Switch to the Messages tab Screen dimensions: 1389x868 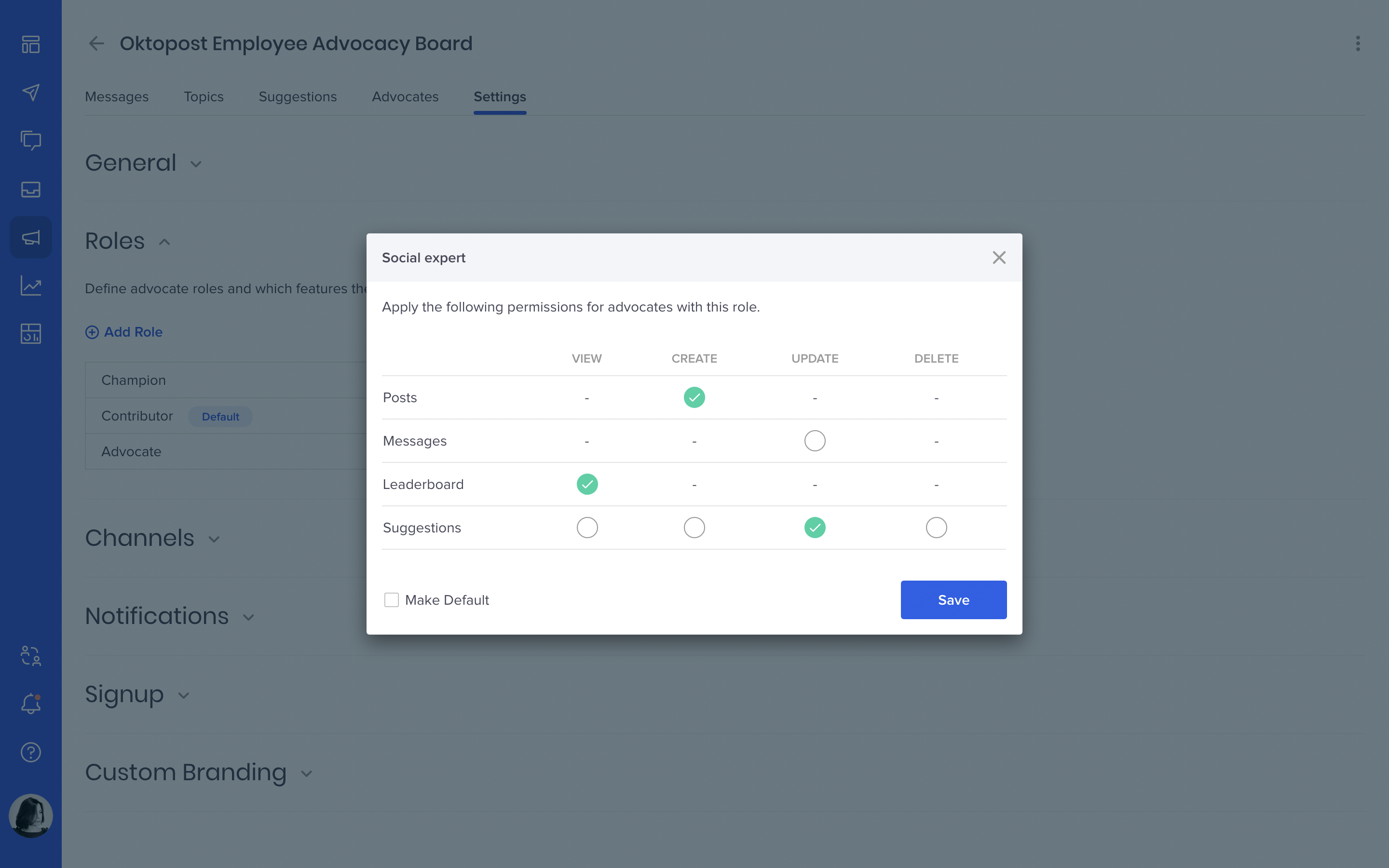[x=117, y=96]
